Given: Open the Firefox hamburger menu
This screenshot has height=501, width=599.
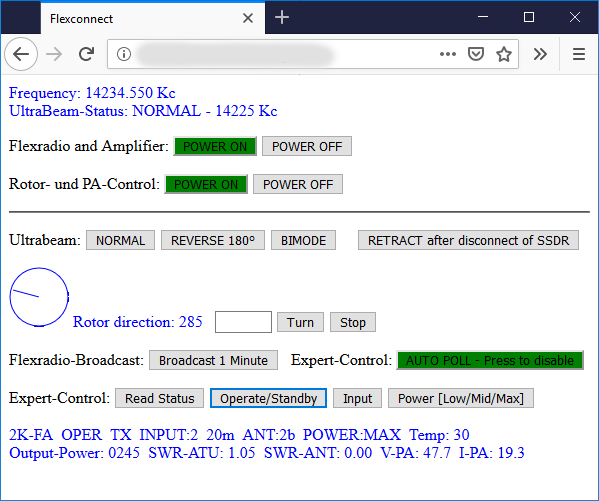Looking at the screenshot, I should (579, 54).
